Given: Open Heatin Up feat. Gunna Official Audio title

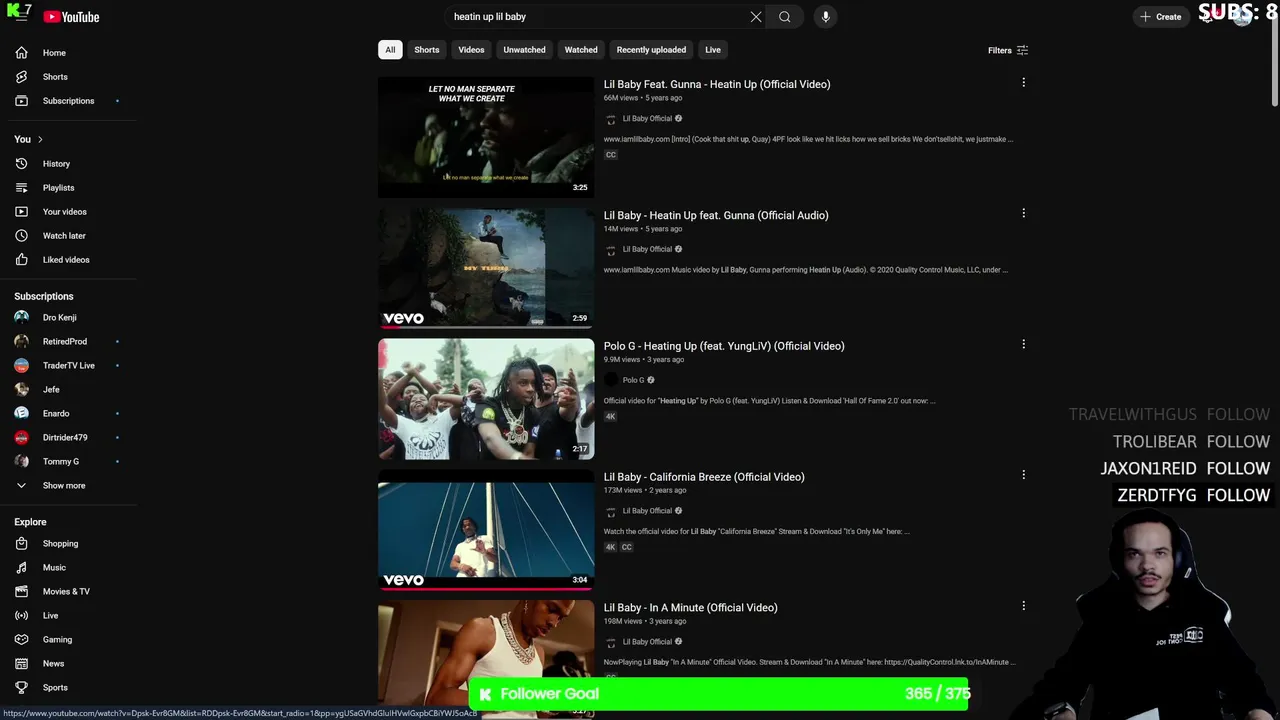Looking at the screenshot, I should (x=716, y=215).
